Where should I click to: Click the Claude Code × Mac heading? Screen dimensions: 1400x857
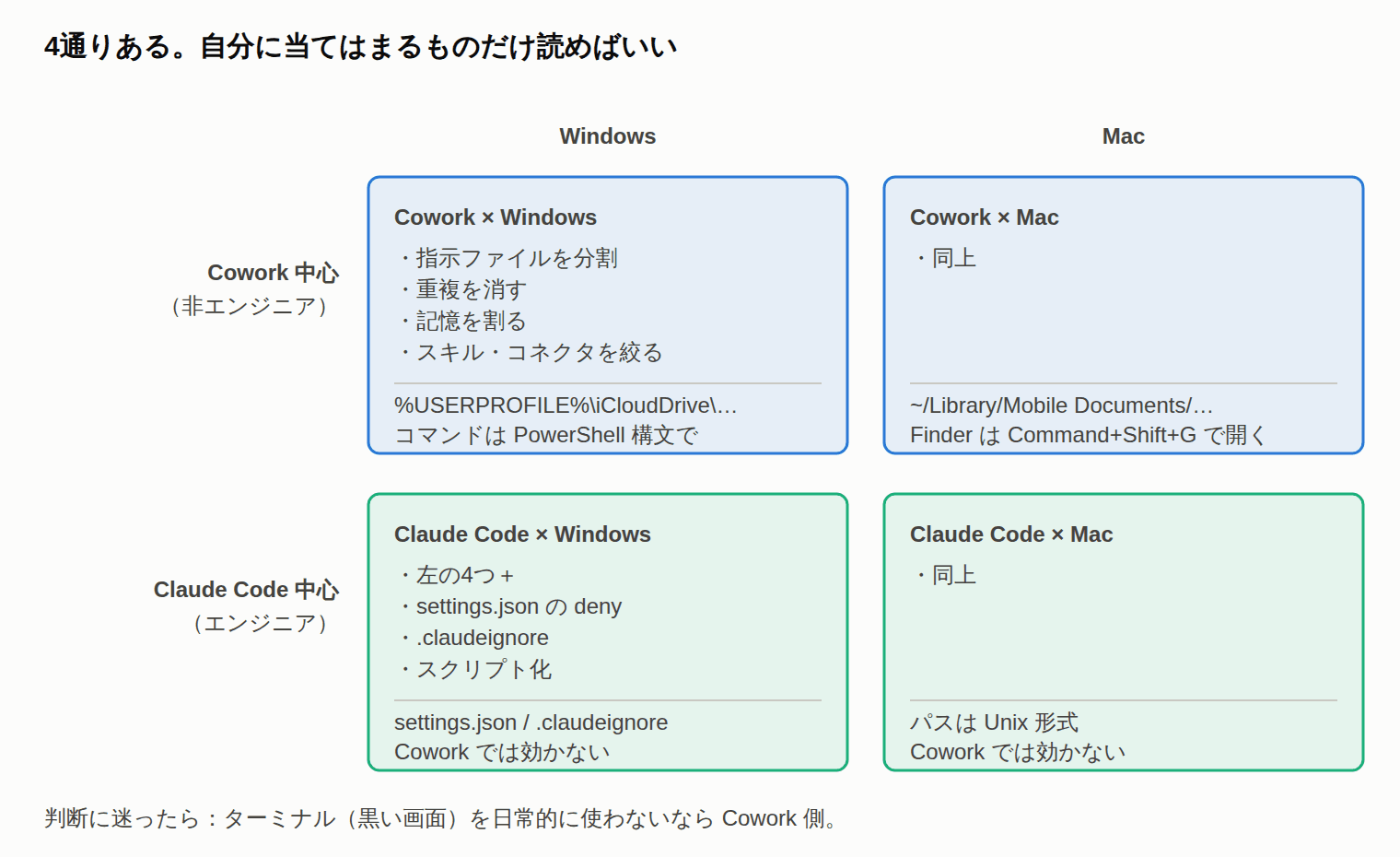[x=1011, y=534]
